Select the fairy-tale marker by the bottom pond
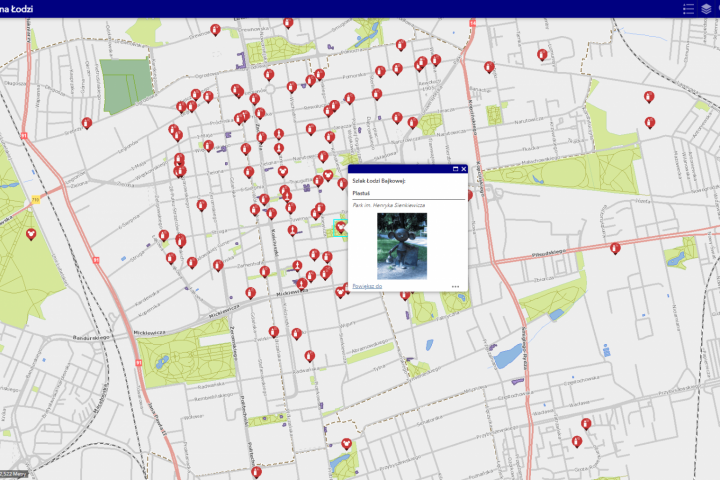This screenshot has width=720, height=480. (x=347, y=444)
